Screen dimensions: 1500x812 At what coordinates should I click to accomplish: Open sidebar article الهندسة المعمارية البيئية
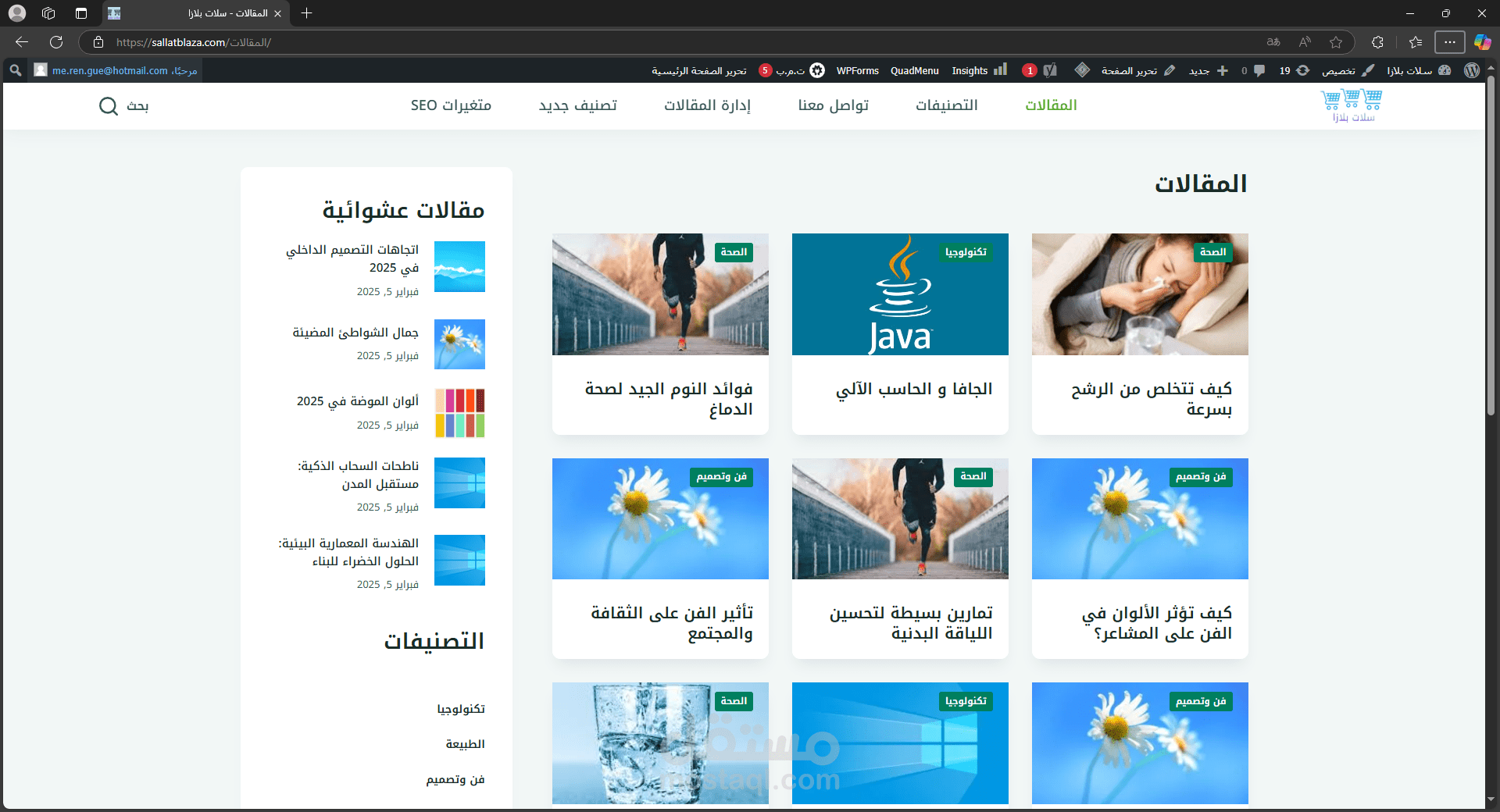348,552
